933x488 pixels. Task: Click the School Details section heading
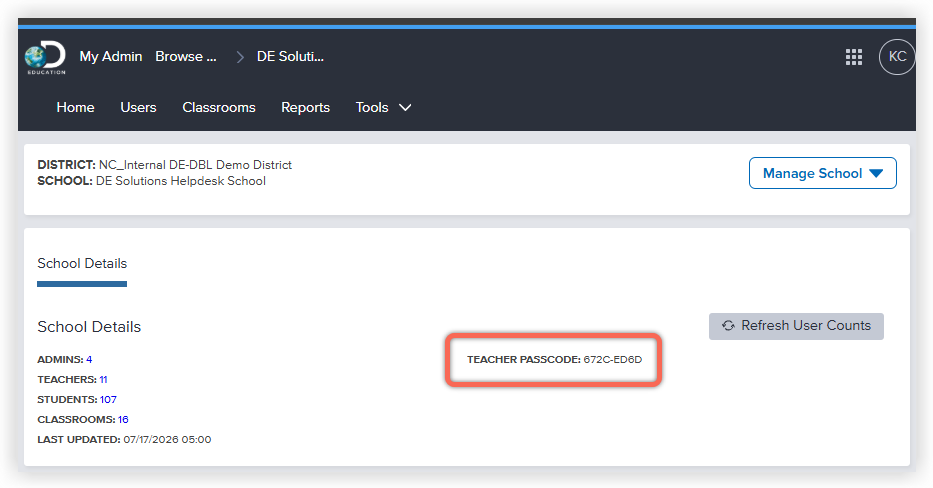point(89,327)
